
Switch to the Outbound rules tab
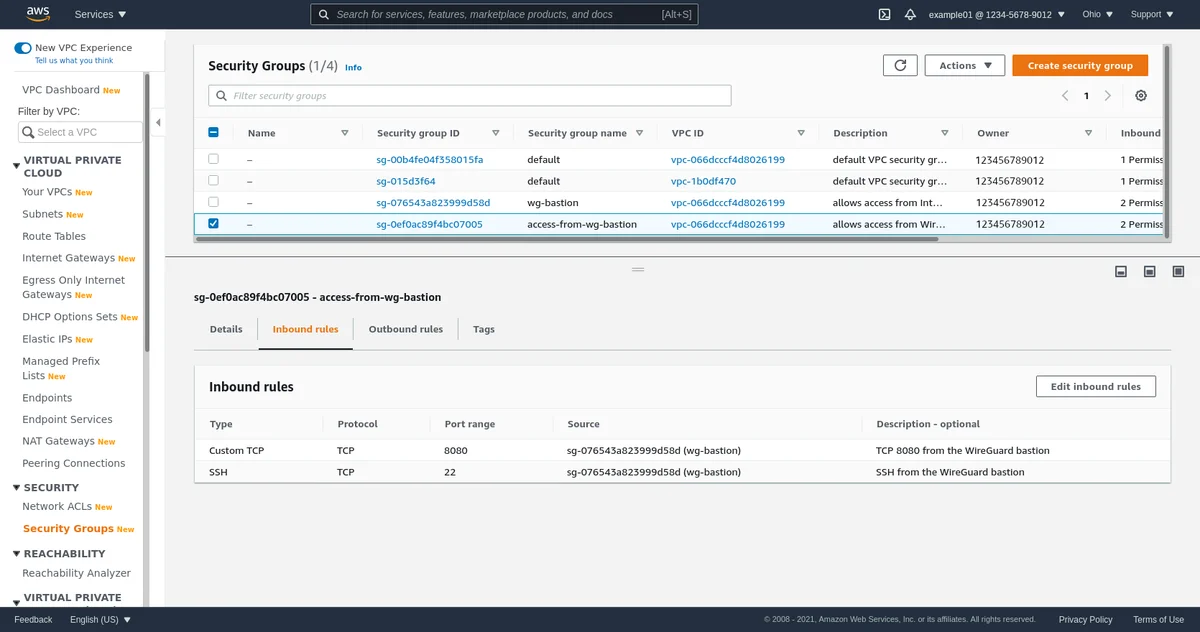coord(405,329)
